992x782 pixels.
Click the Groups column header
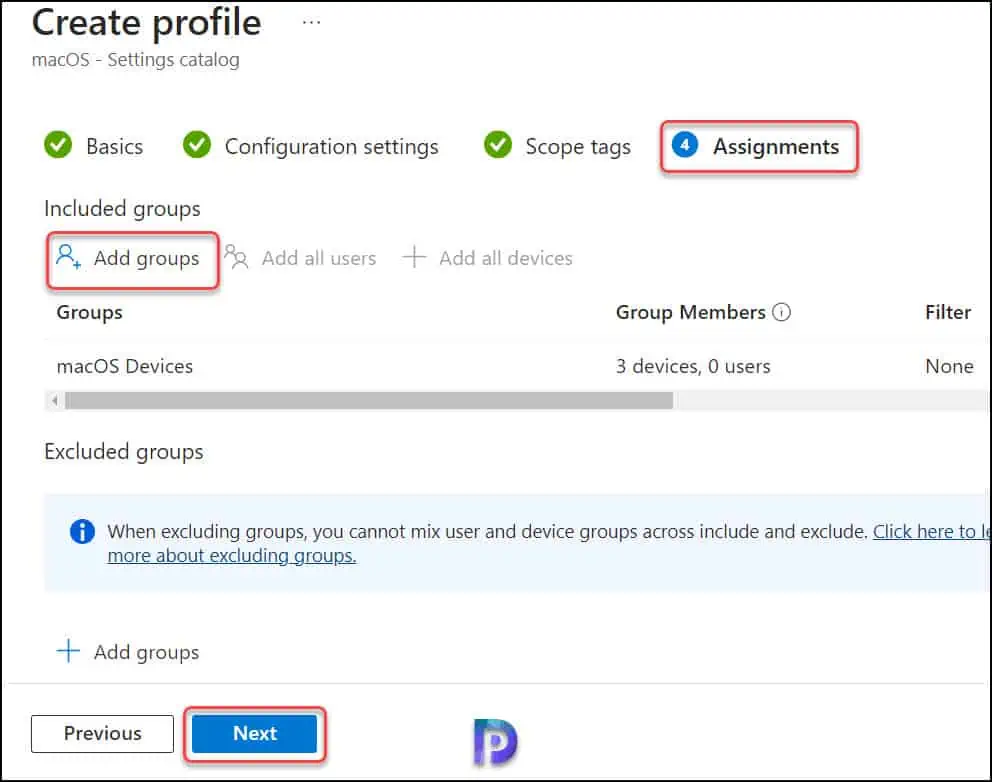89,313
